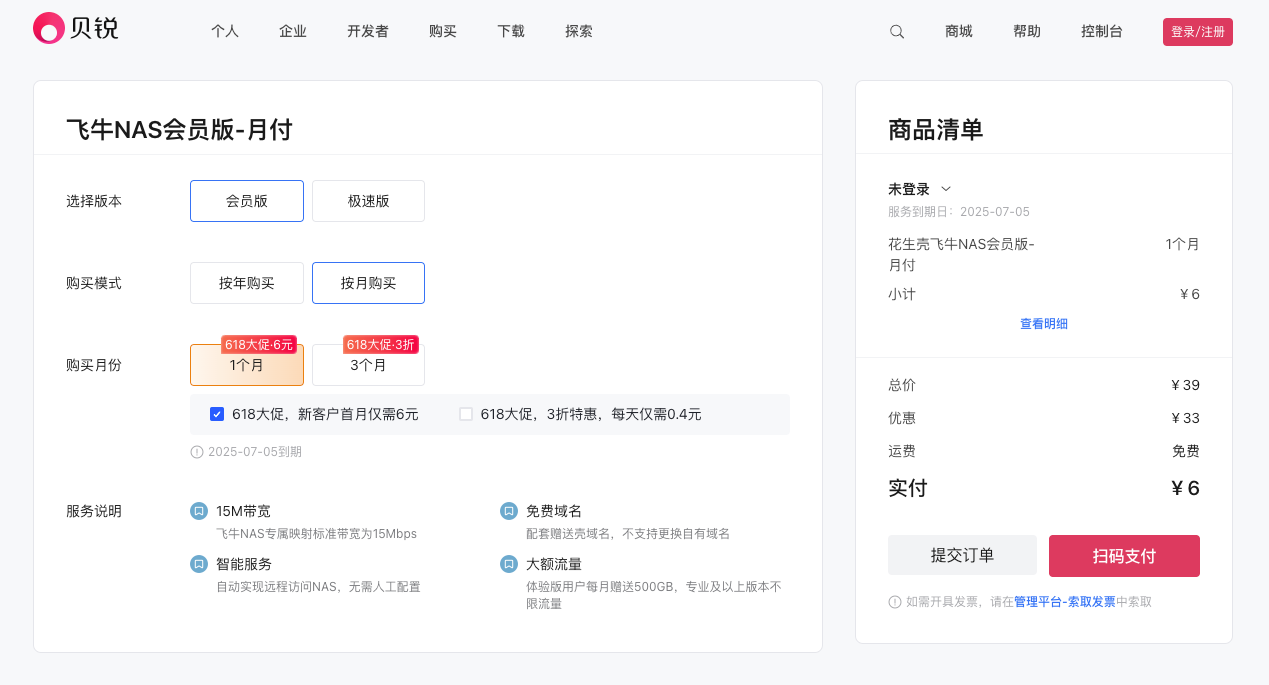This screenshot has height=685, width=1269.
Task: Click the 小计 ¥6 value
Action: pos(1189,294)
